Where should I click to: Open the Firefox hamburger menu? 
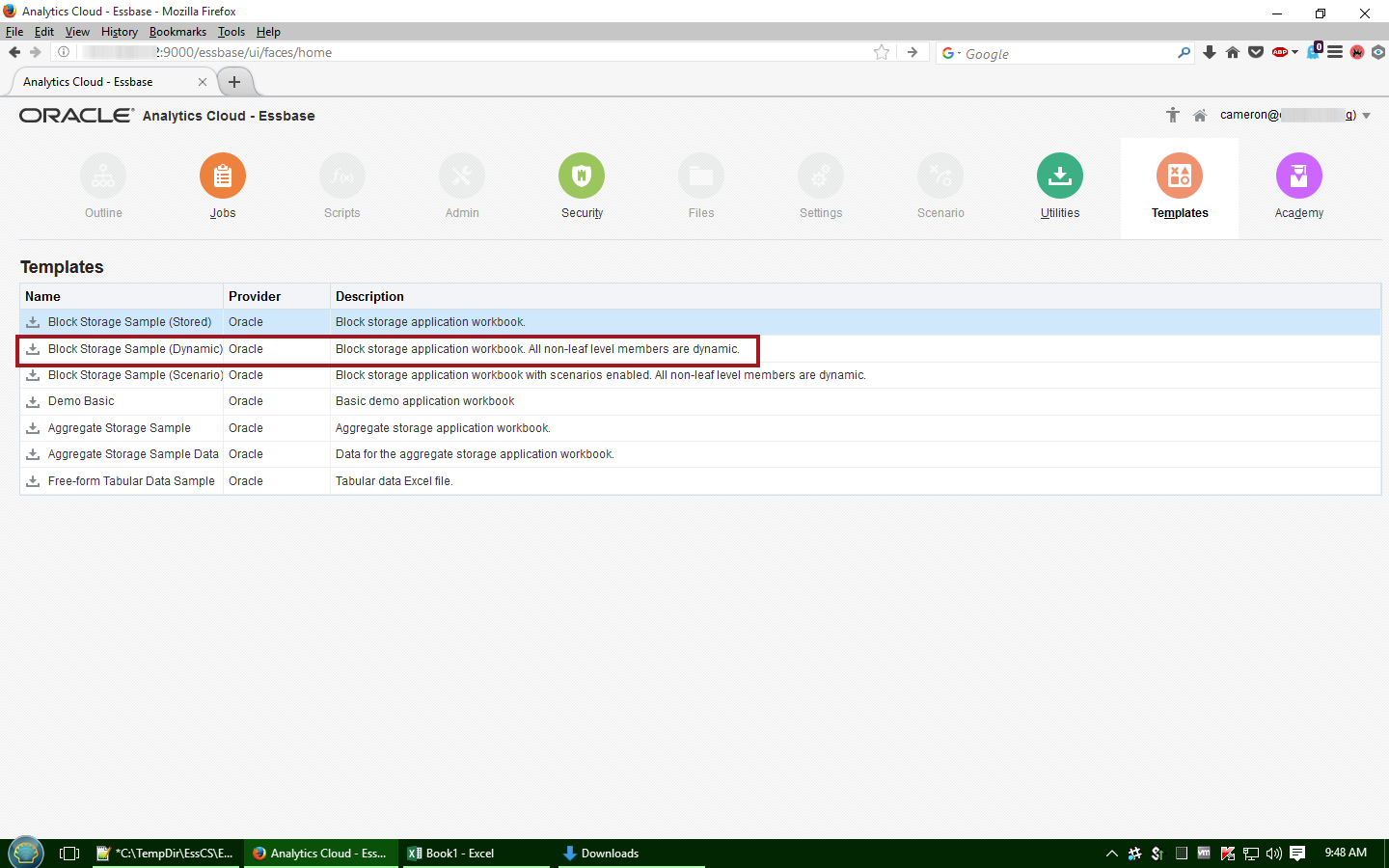coord(1335,52)
